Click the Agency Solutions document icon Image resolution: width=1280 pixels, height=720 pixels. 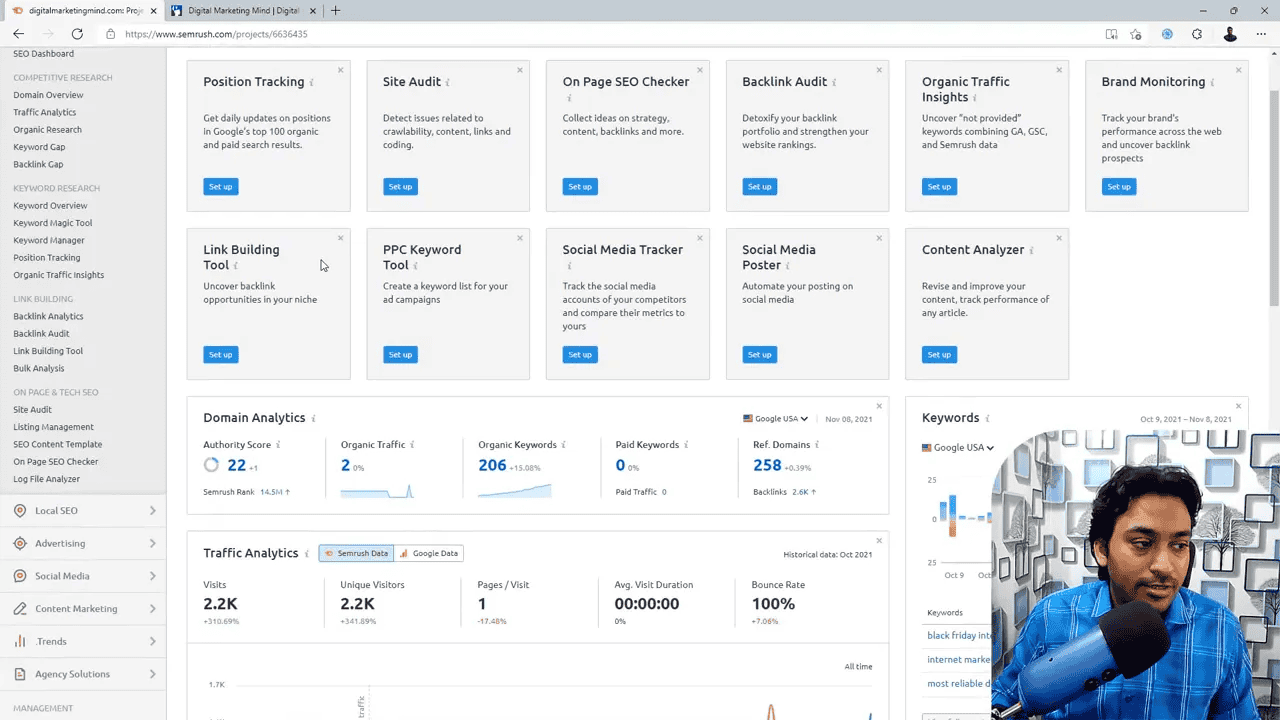[18, 673]
